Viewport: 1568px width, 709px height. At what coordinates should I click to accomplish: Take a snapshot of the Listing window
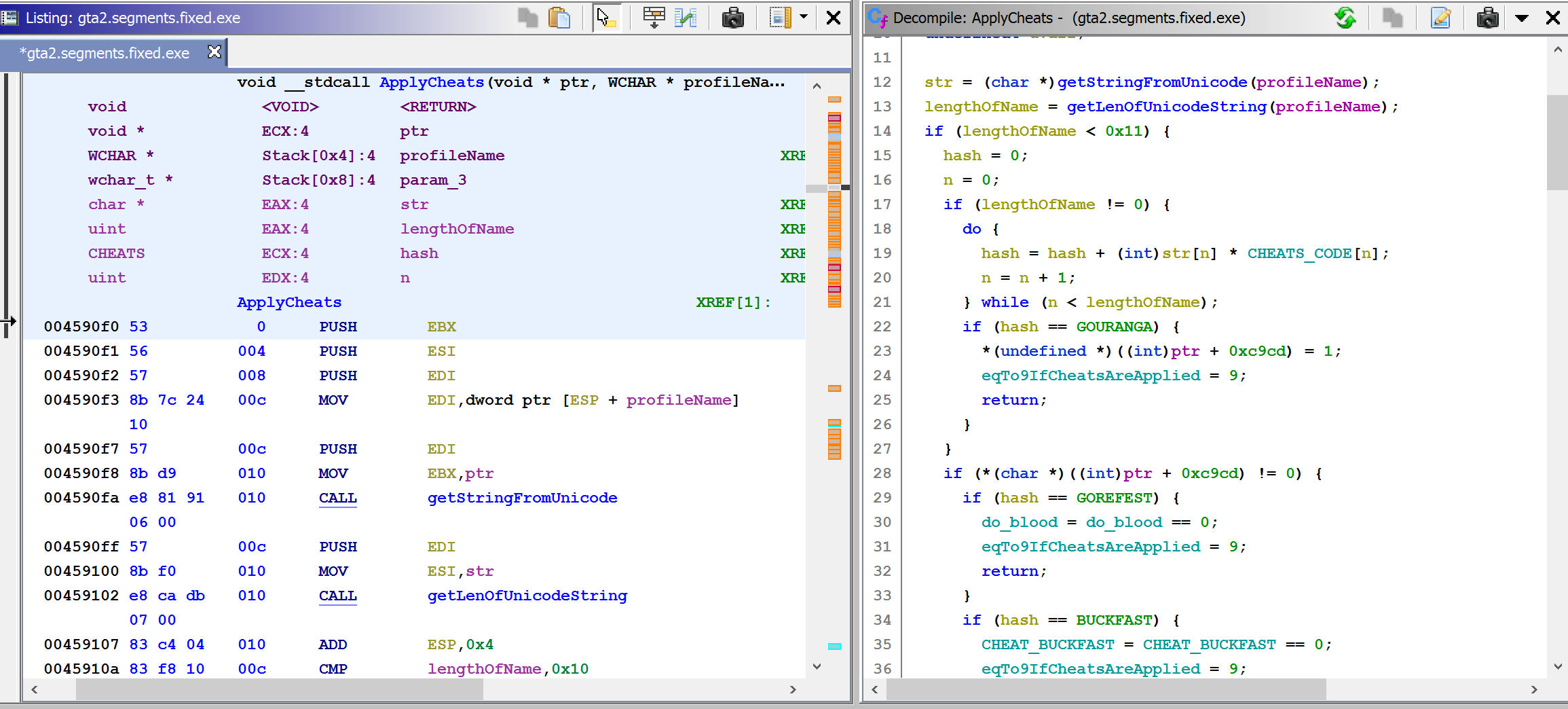coord(732,18)
